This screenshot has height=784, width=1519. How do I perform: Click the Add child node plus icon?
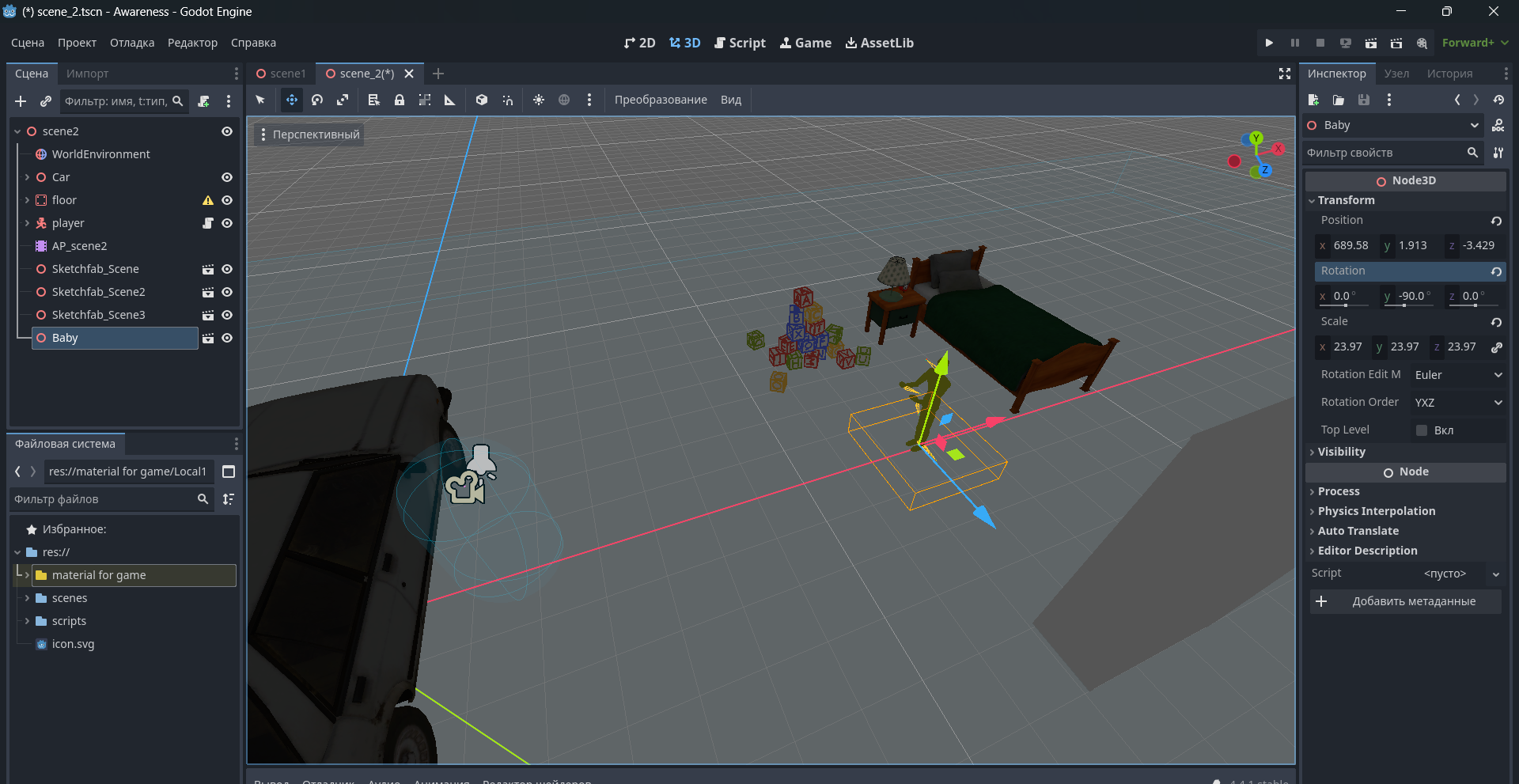point(21,101)
